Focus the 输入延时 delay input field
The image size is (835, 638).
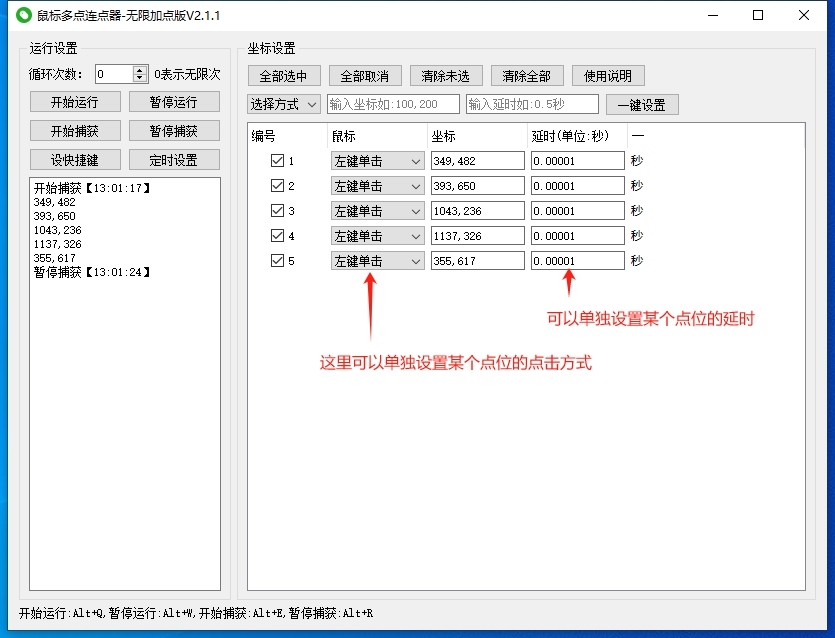tap(532, 104)
